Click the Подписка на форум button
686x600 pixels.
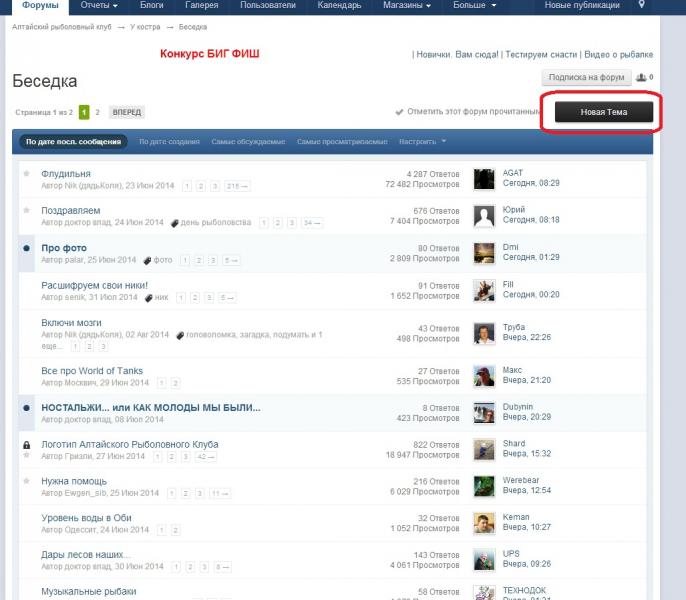pyautogui.click(x=586, y=77)
